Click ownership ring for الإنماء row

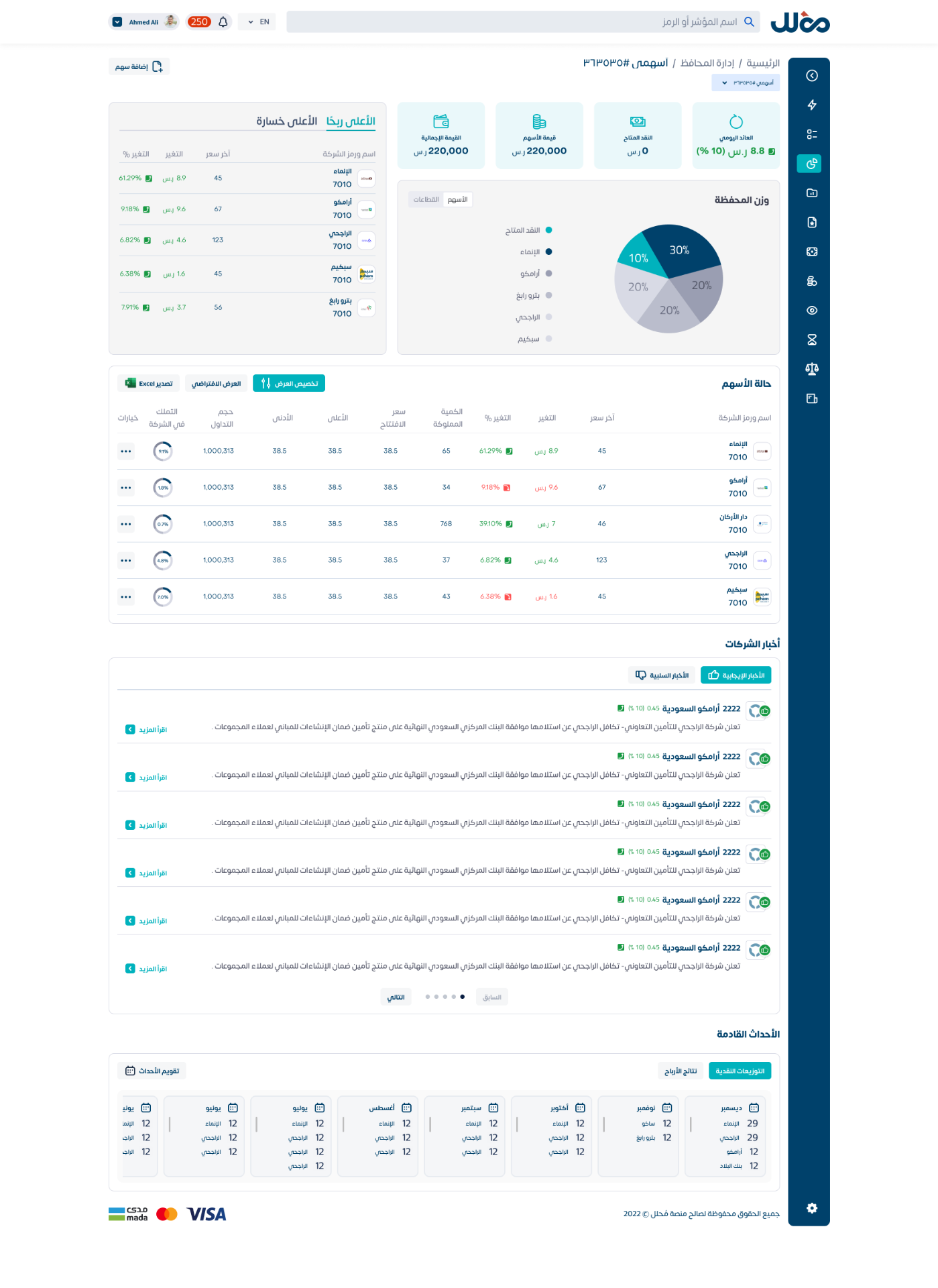(x=163, y=451)
